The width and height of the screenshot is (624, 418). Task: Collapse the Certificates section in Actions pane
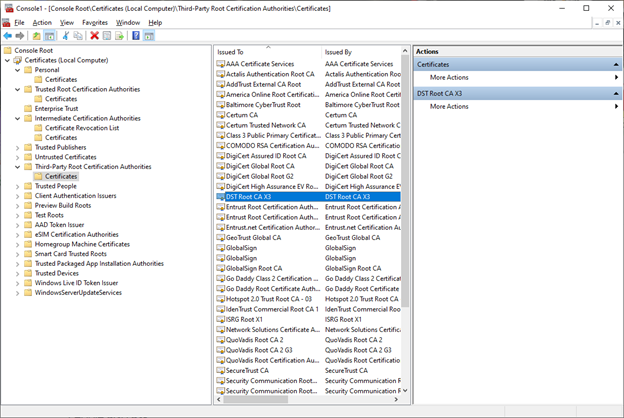[x=612, y=64]
